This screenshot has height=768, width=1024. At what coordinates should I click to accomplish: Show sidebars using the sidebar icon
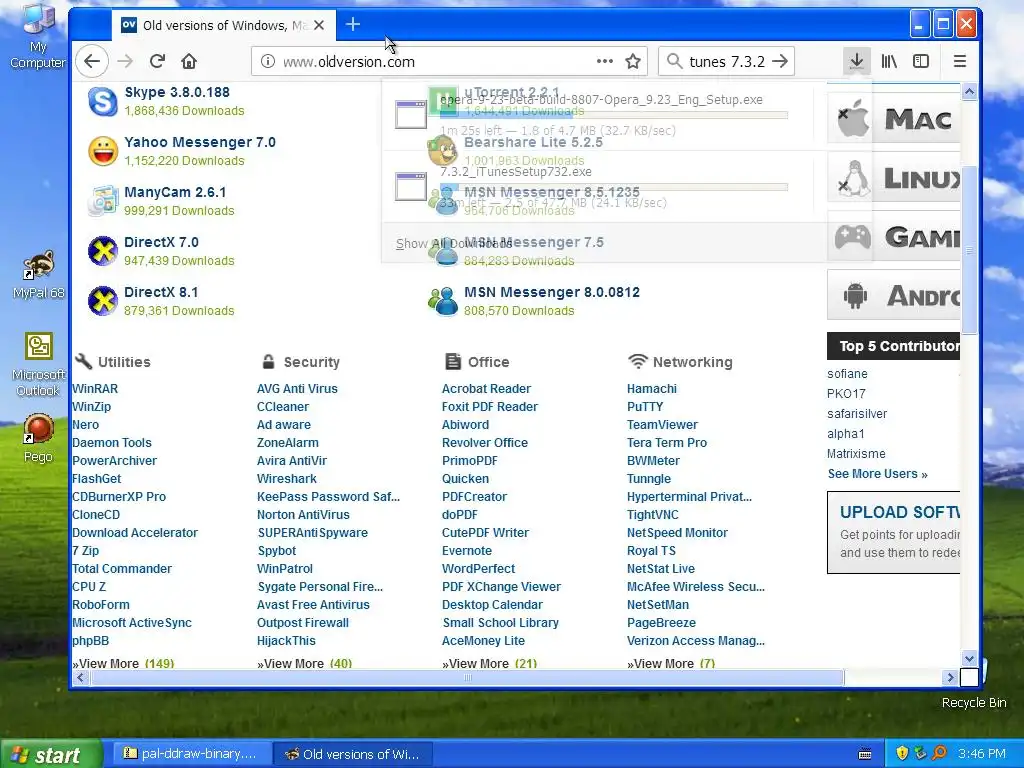tap(921, 61)
